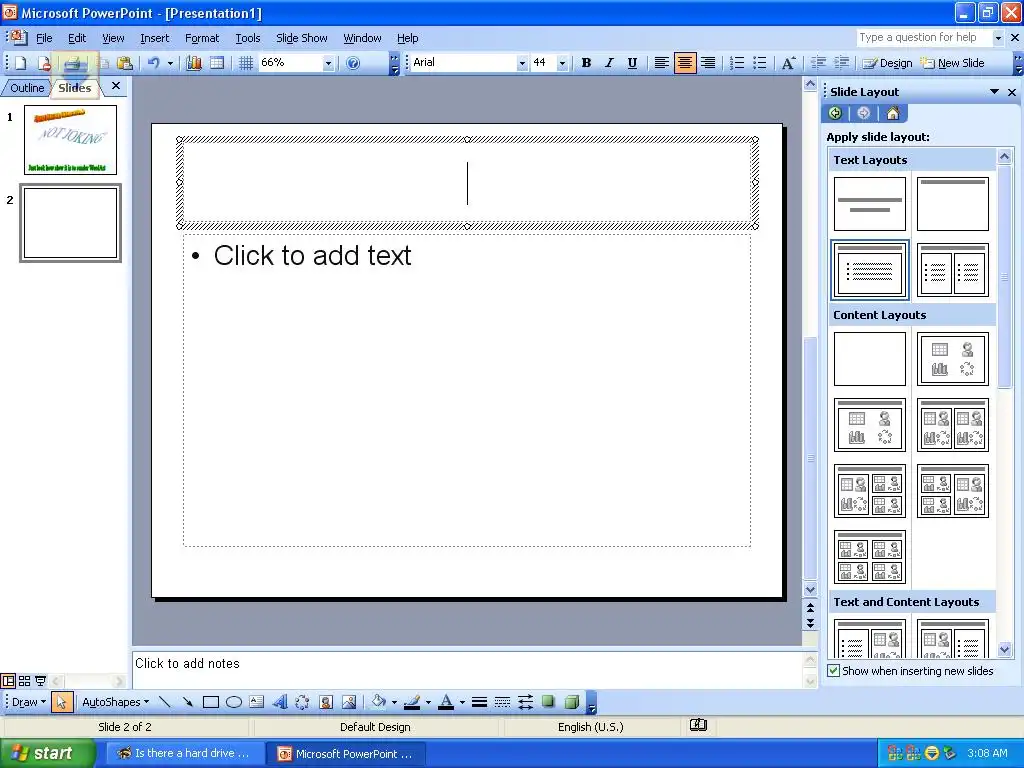Select the Arrow drawing tool
The image size is (1024, 768).
click(x=187, y=702)
